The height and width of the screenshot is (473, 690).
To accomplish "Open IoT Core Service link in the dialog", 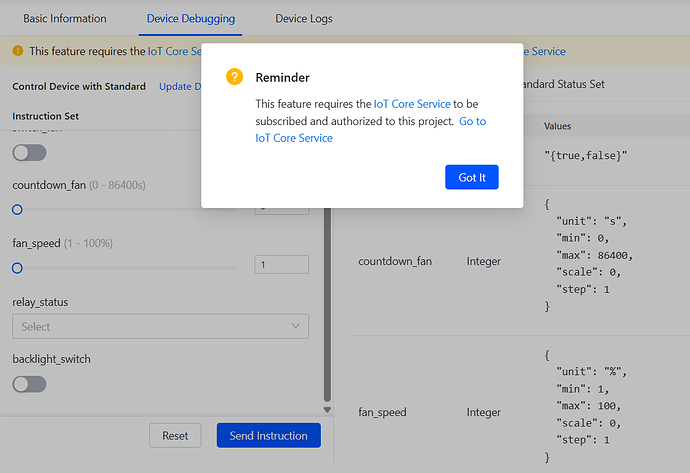I will coord(412,104).
